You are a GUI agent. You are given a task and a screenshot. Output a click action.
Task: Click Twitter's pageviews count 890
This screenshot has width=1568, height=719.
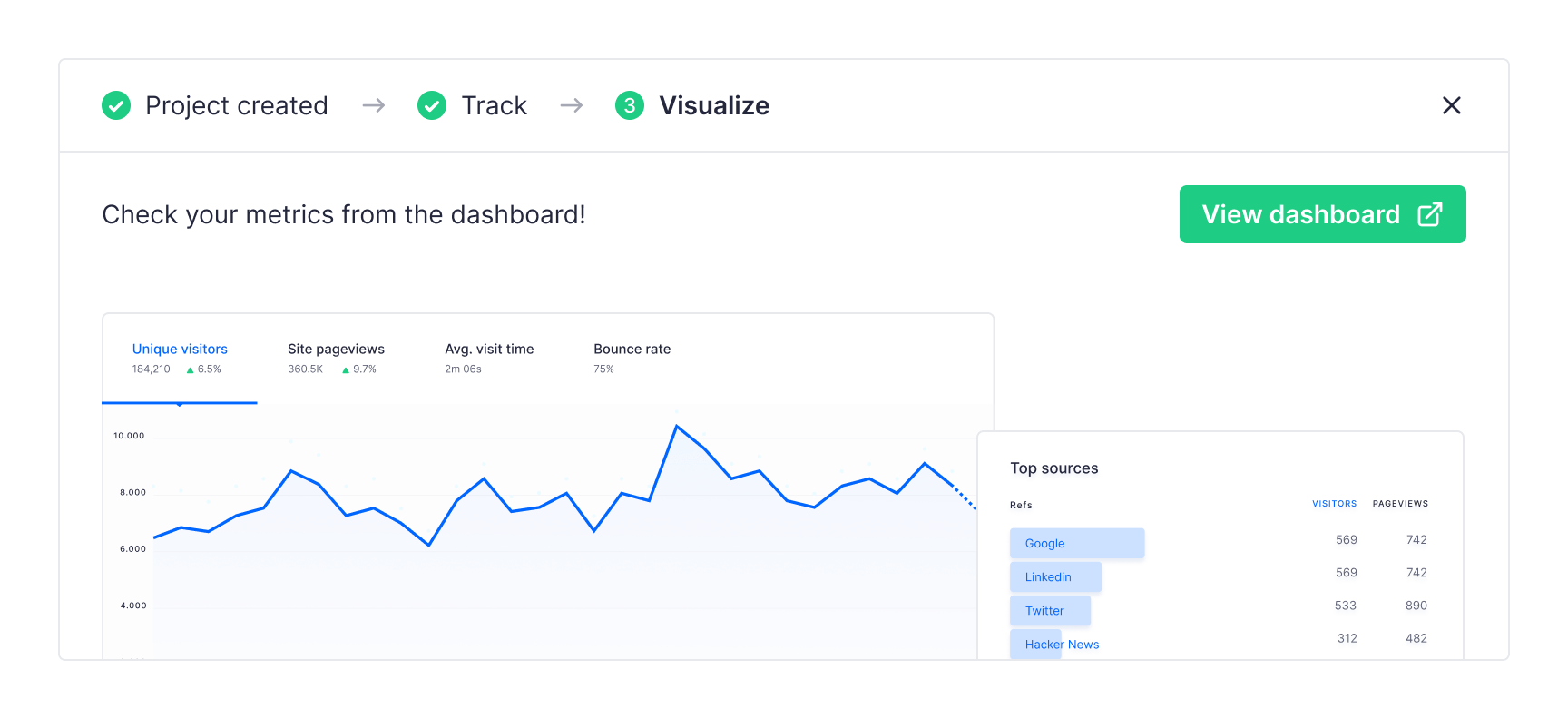point(1416,606)
